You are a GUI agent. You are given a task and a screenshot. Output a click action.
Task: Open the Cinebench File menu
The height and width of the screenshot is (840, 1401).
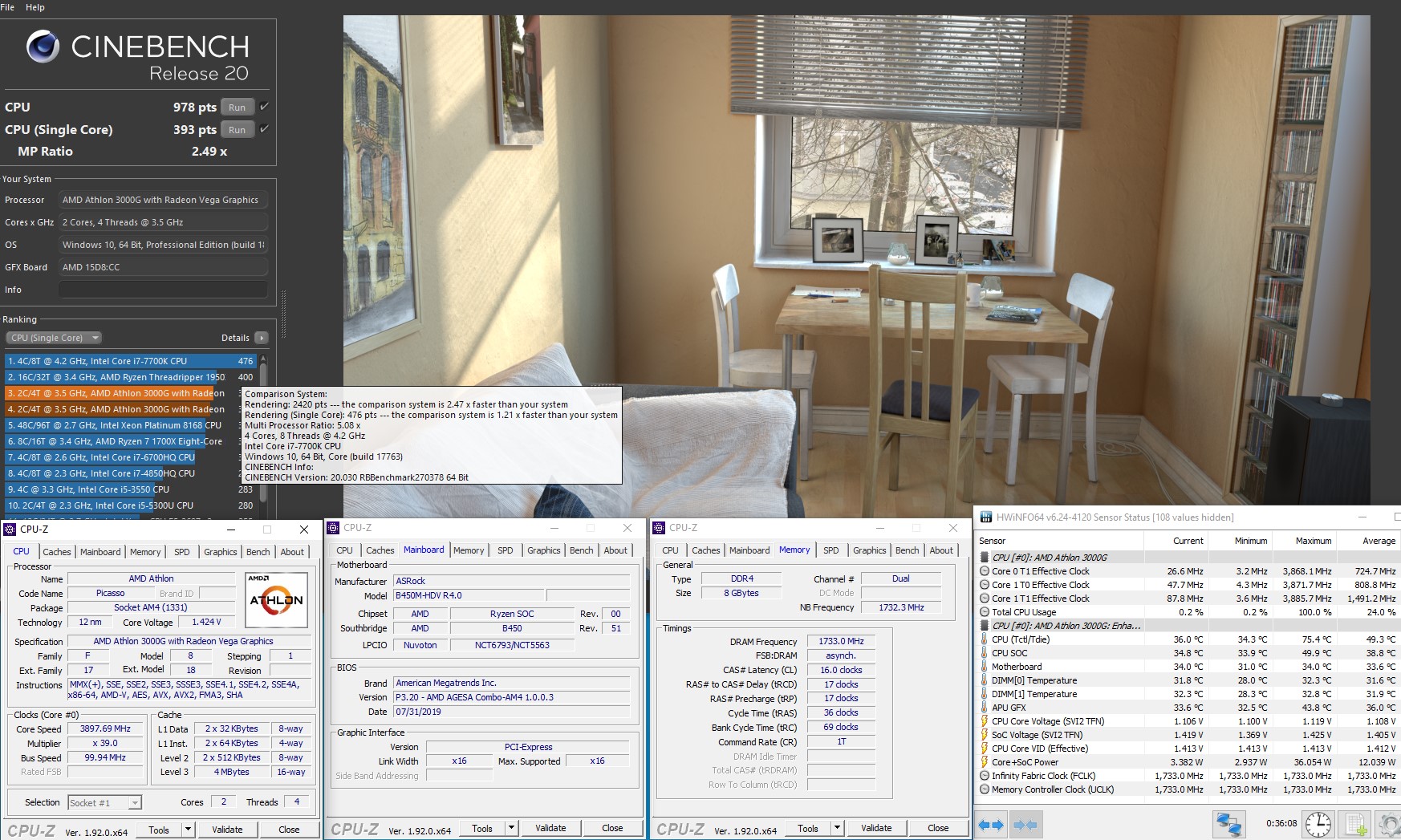[x=8, y=7]
